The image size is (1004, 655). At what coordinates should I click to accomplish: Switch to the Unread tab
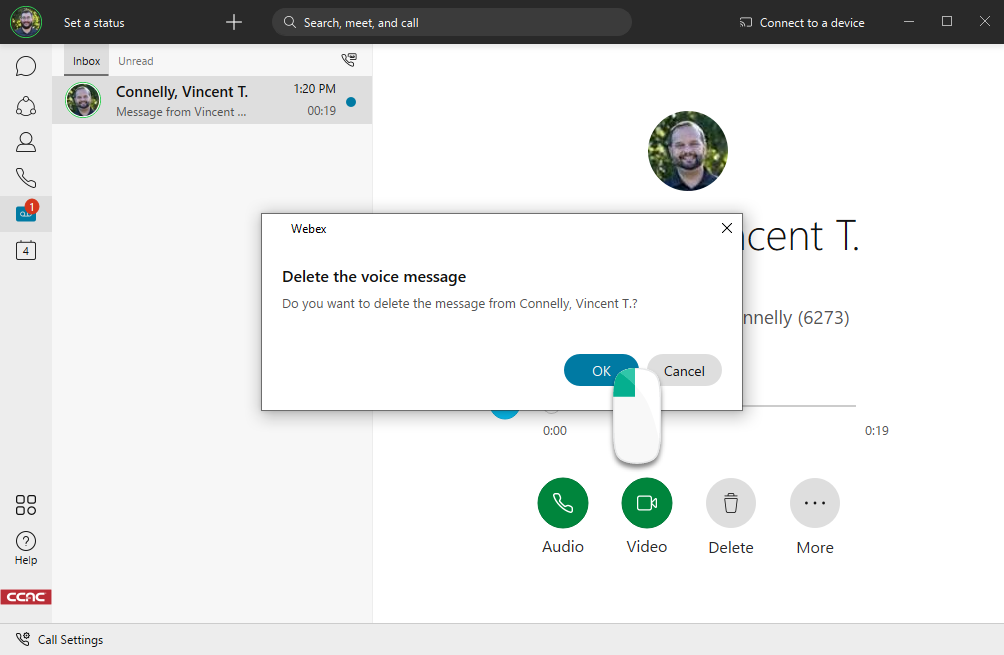pyautogui.click(x=135, y=60)
